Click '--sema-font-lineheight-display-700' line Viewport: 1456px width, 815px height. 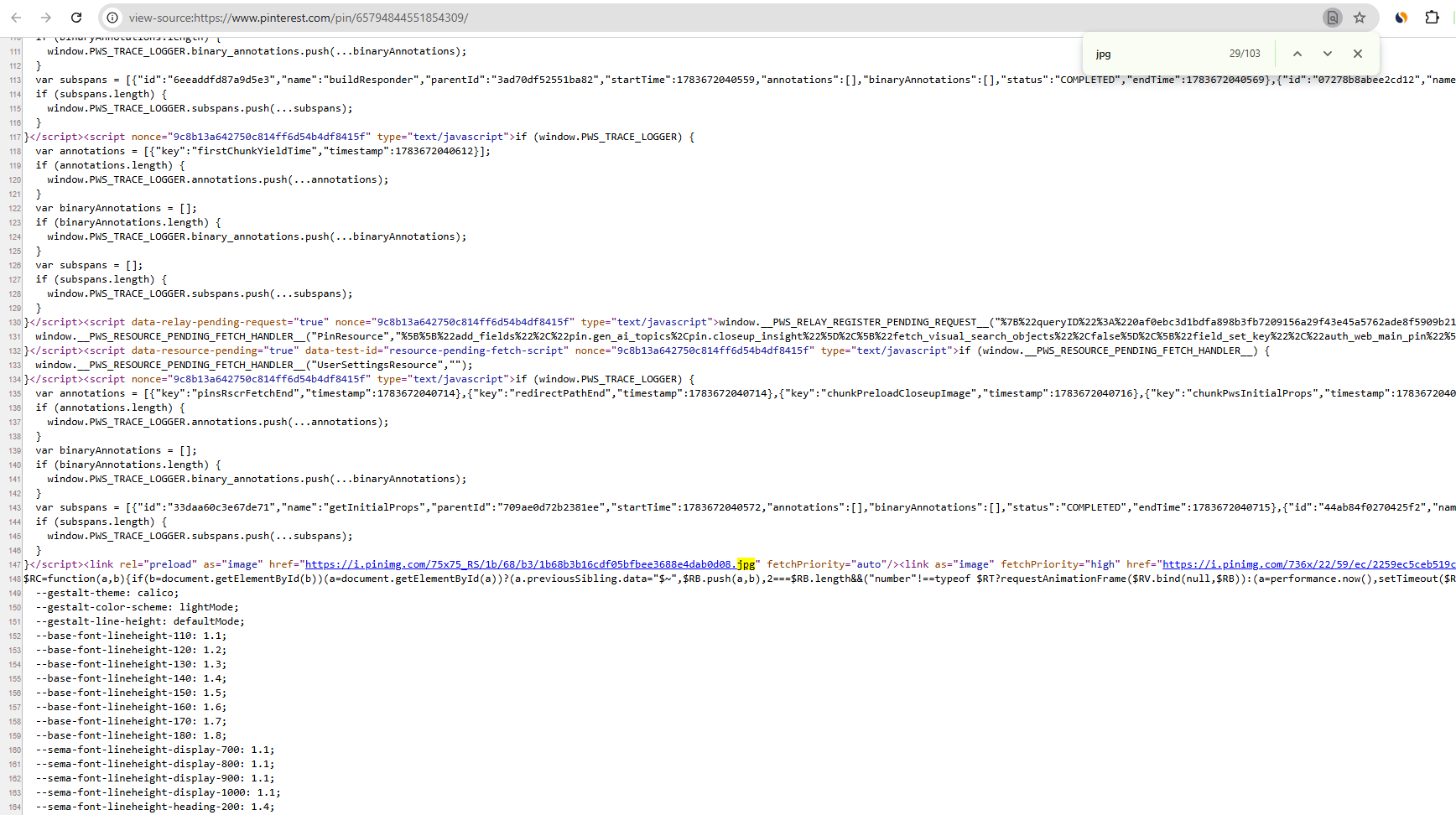[x=155, y=750]
